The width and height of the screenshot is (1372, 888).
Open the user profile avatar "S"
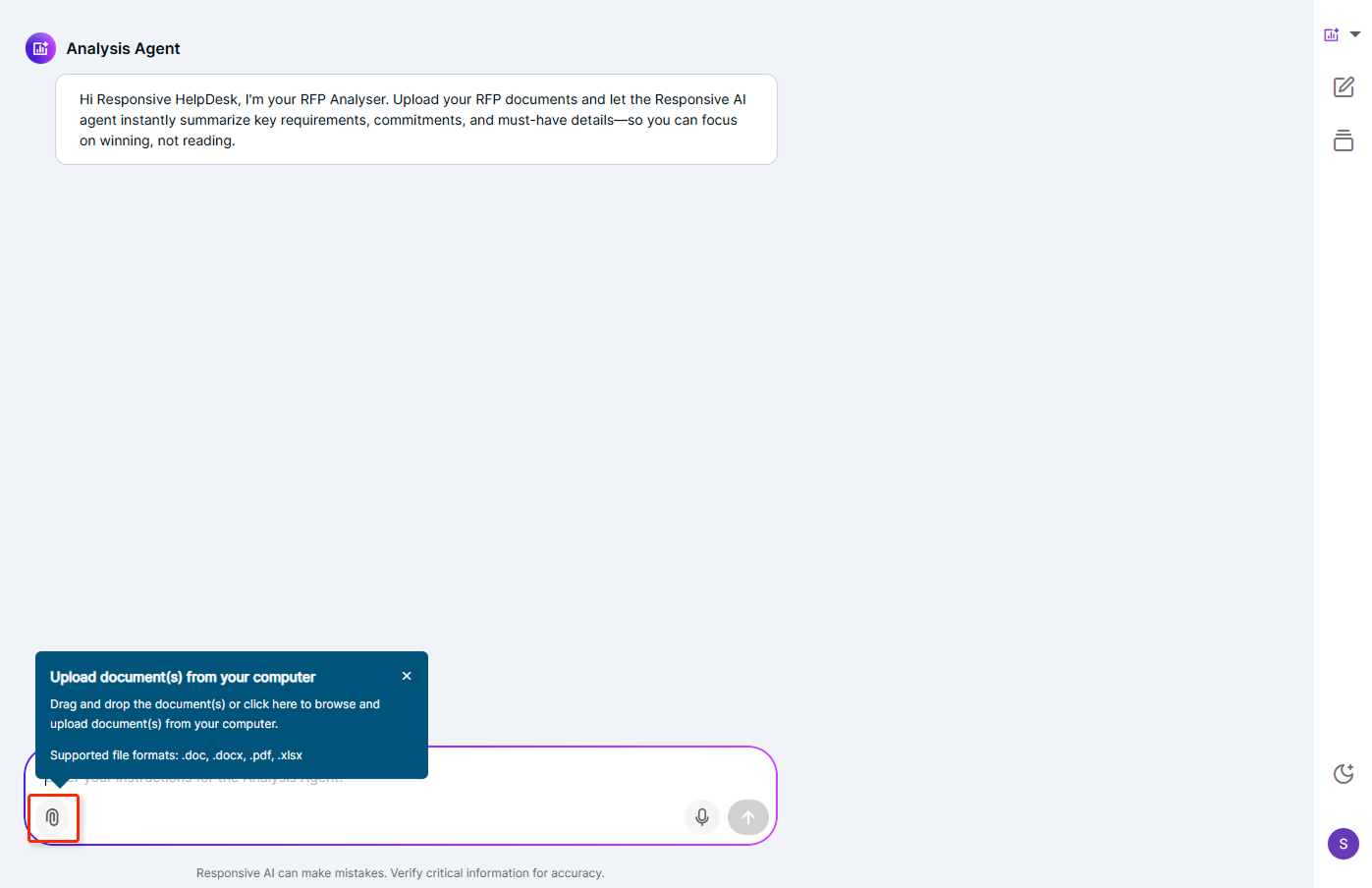pos(1343,844)
